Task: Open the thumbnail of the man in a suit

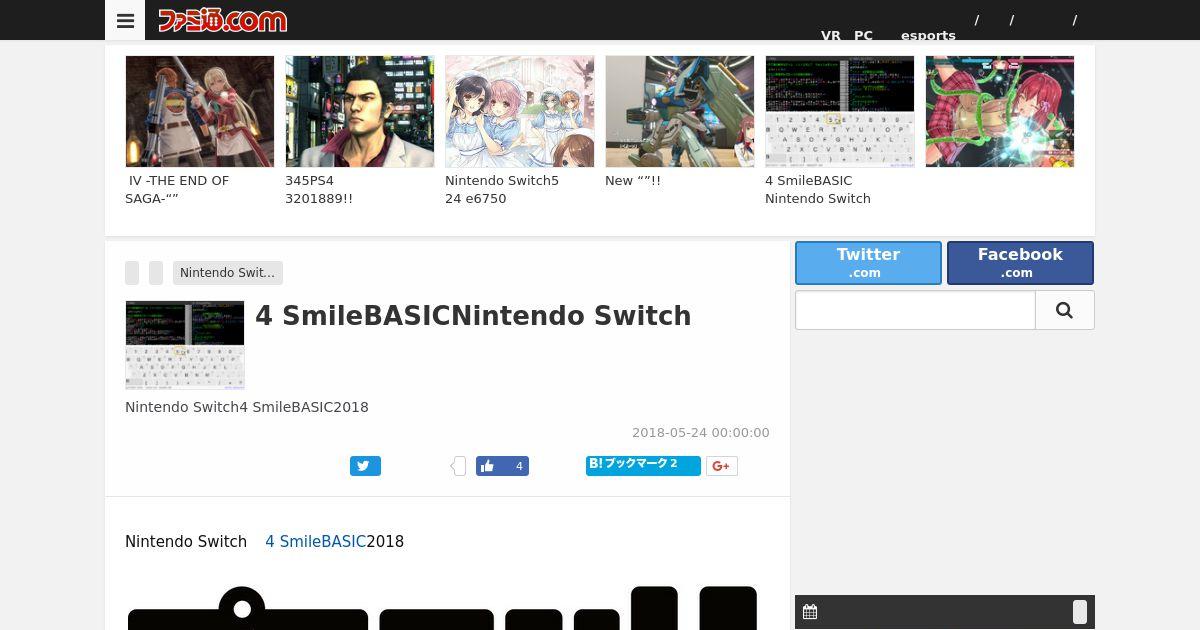Action: (359, 111)
